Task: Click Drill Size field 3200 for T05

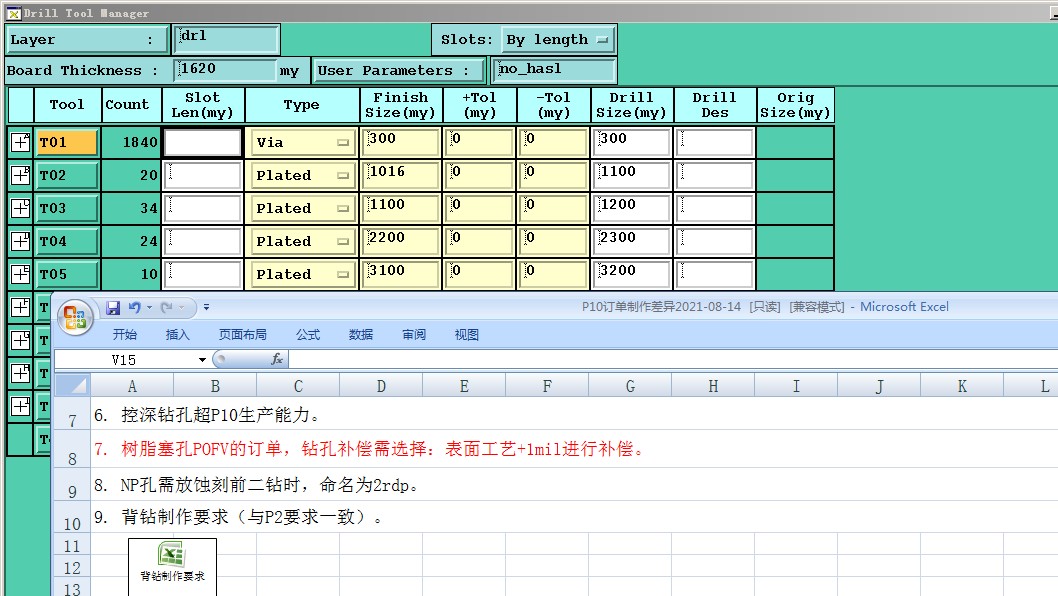Action: 632,275
